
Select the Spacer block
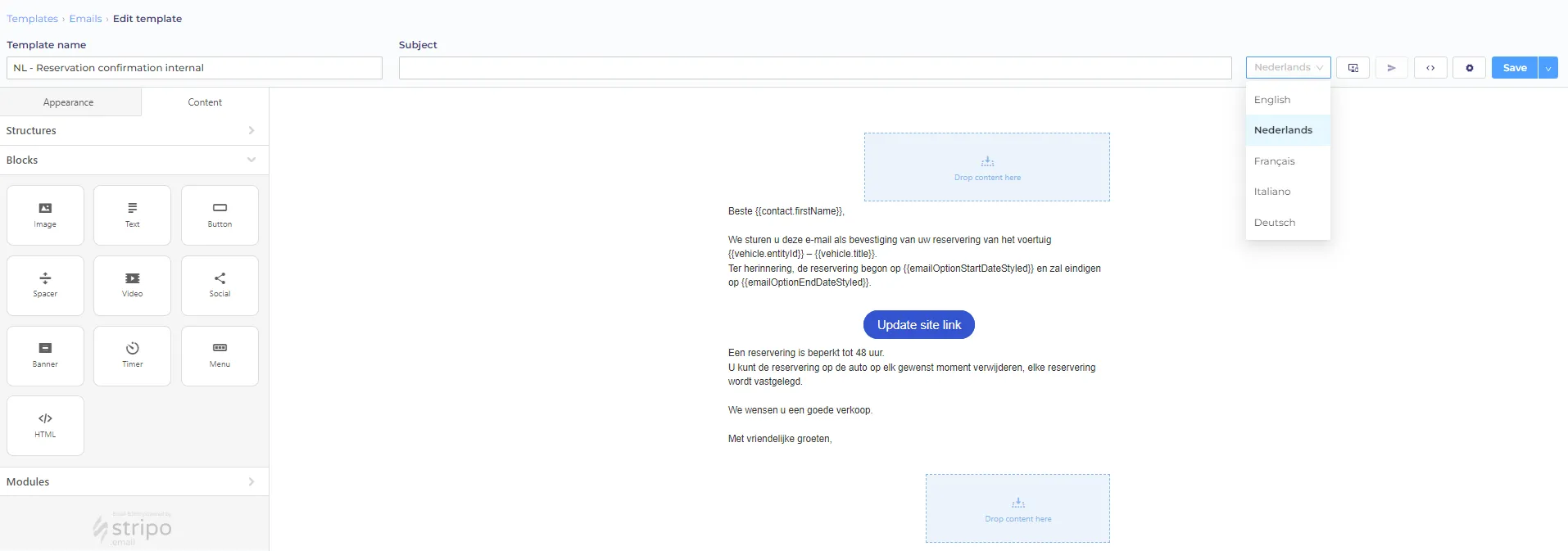tap(45, 286)
